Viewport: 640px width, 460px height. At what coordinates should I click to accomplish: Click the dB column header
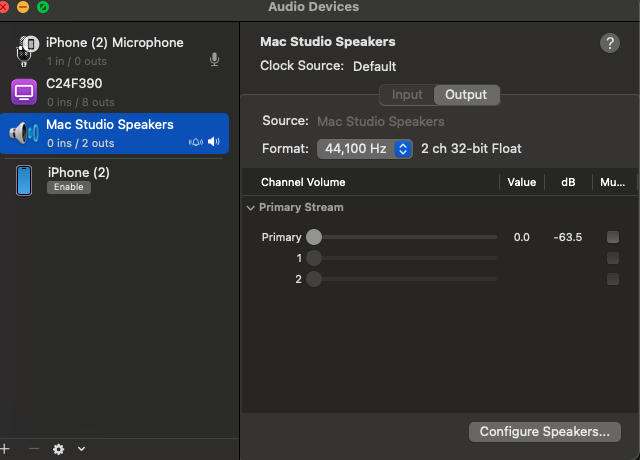[568, 182]
